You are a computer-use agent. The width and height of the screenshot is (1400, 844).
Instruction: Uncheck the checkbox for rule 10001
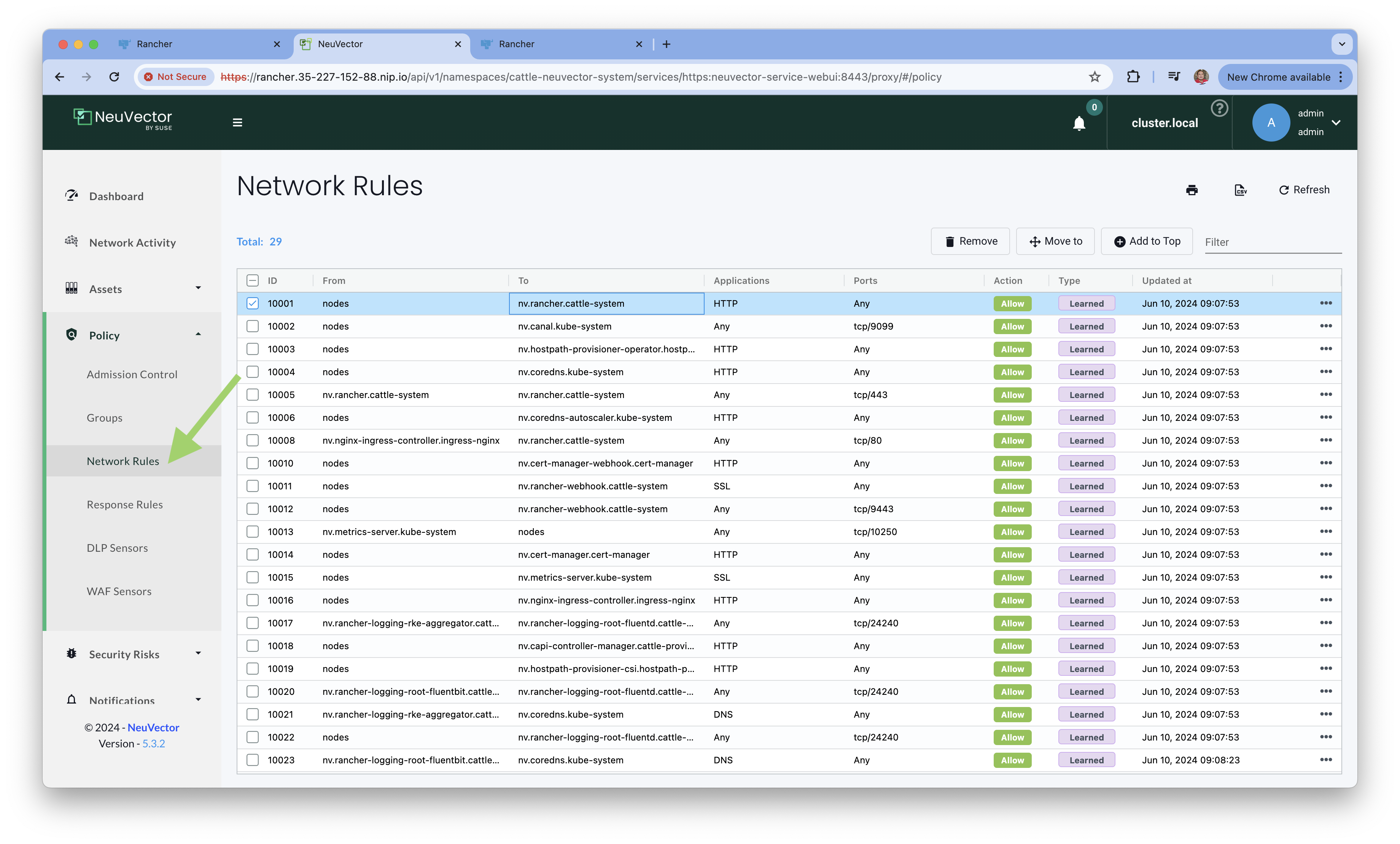click(253, 304)
